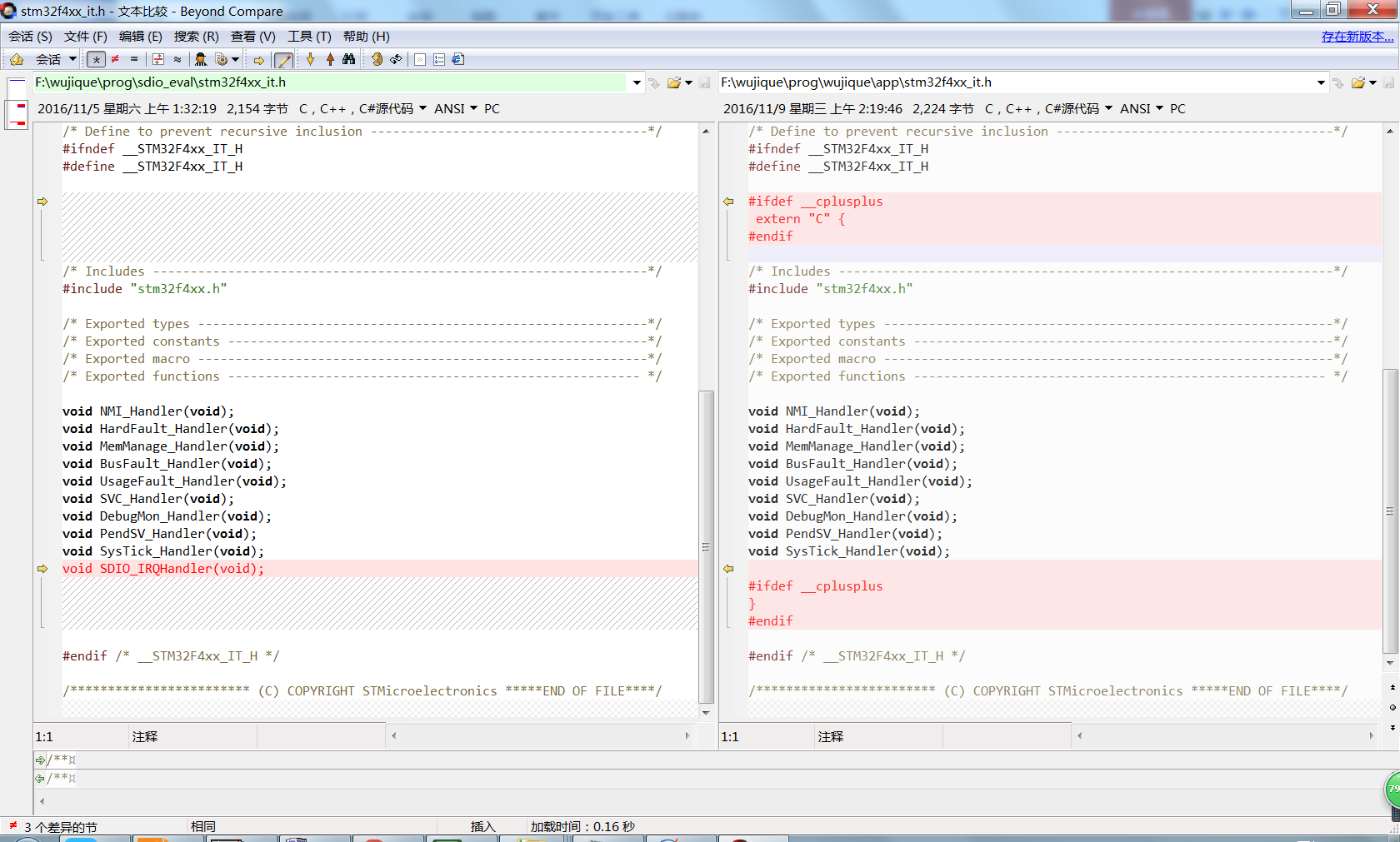
Task: Go to next difference down arrow
Action: pos(311,59)
